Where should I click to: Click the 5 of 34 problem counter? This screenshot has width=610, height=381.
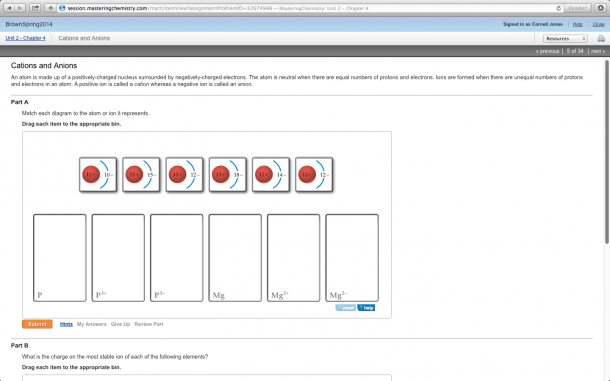575,51
